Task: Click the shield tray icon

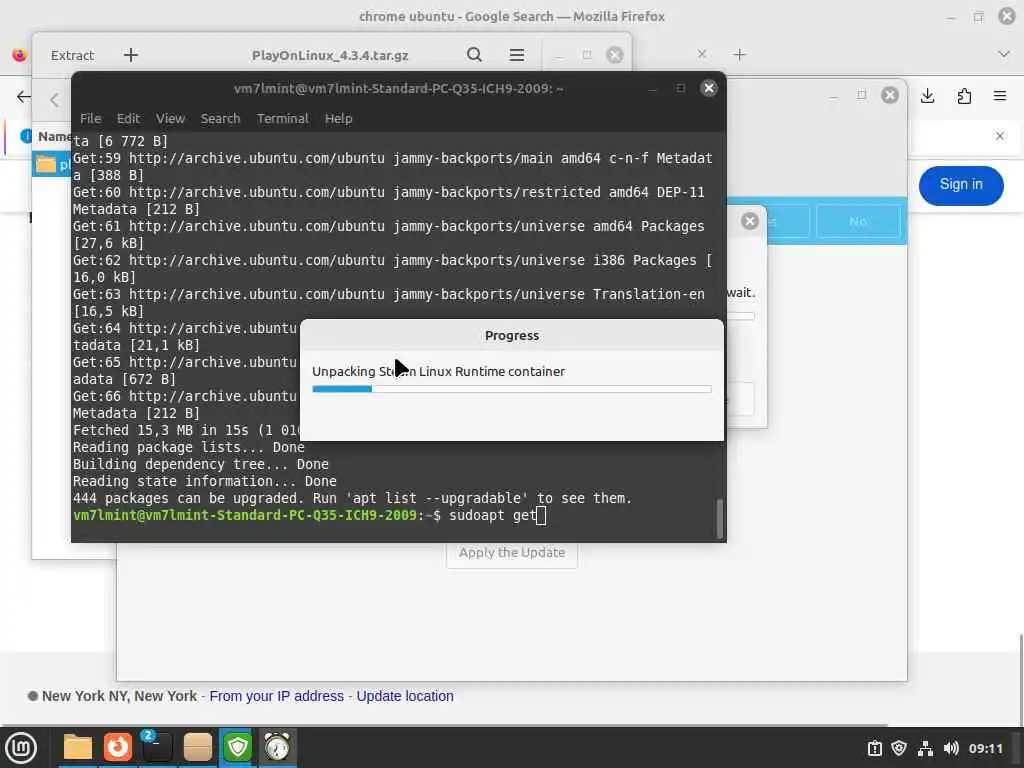Action: [x=899, y=748]
